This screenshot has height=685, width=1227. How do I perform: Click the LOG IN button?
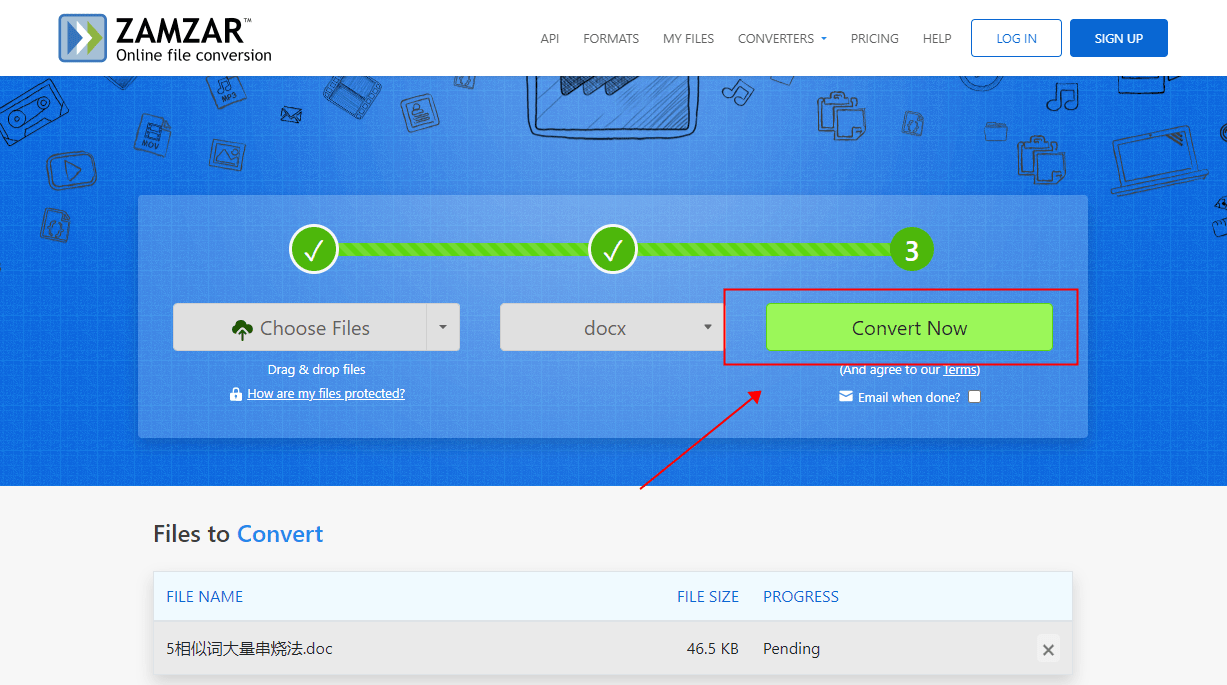1016,38
